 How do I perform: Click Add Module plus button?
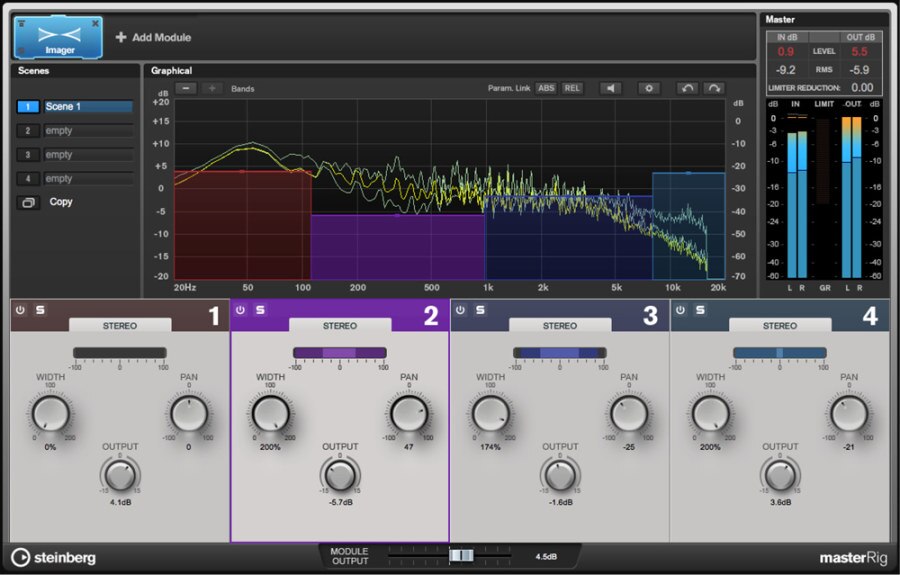[x=121, y=37]
